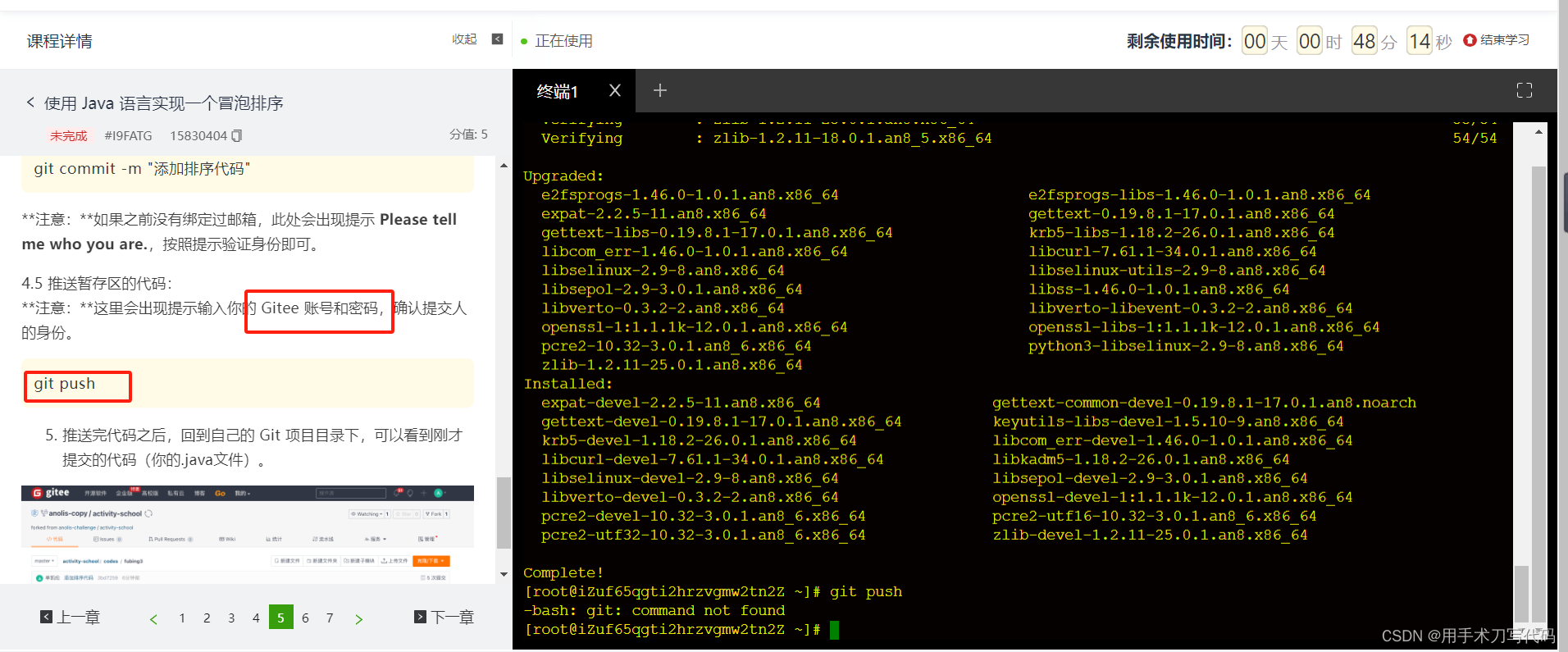Copy the ID 15830404
Image resolution: width=1568 pixels, height=652 pixels.
[237, 135]
